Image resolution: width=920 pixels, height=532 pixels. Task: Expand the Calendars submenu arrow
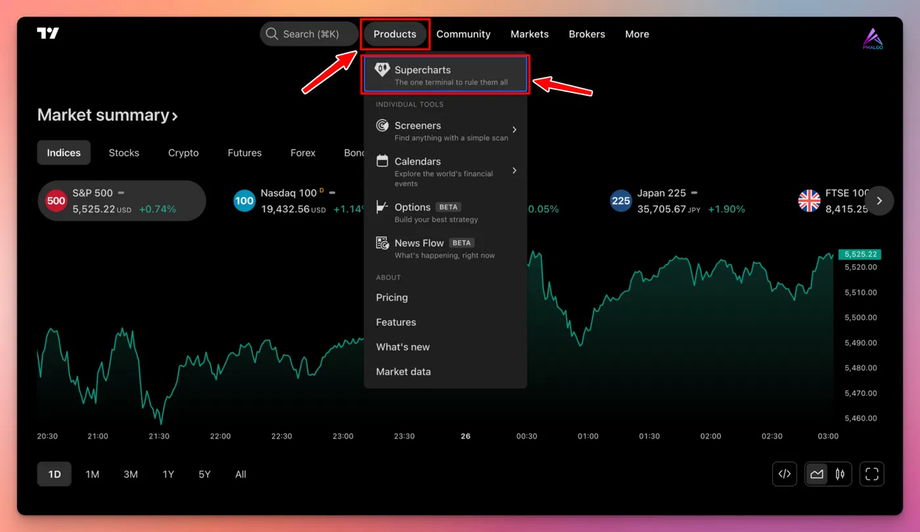click(515, 170)
